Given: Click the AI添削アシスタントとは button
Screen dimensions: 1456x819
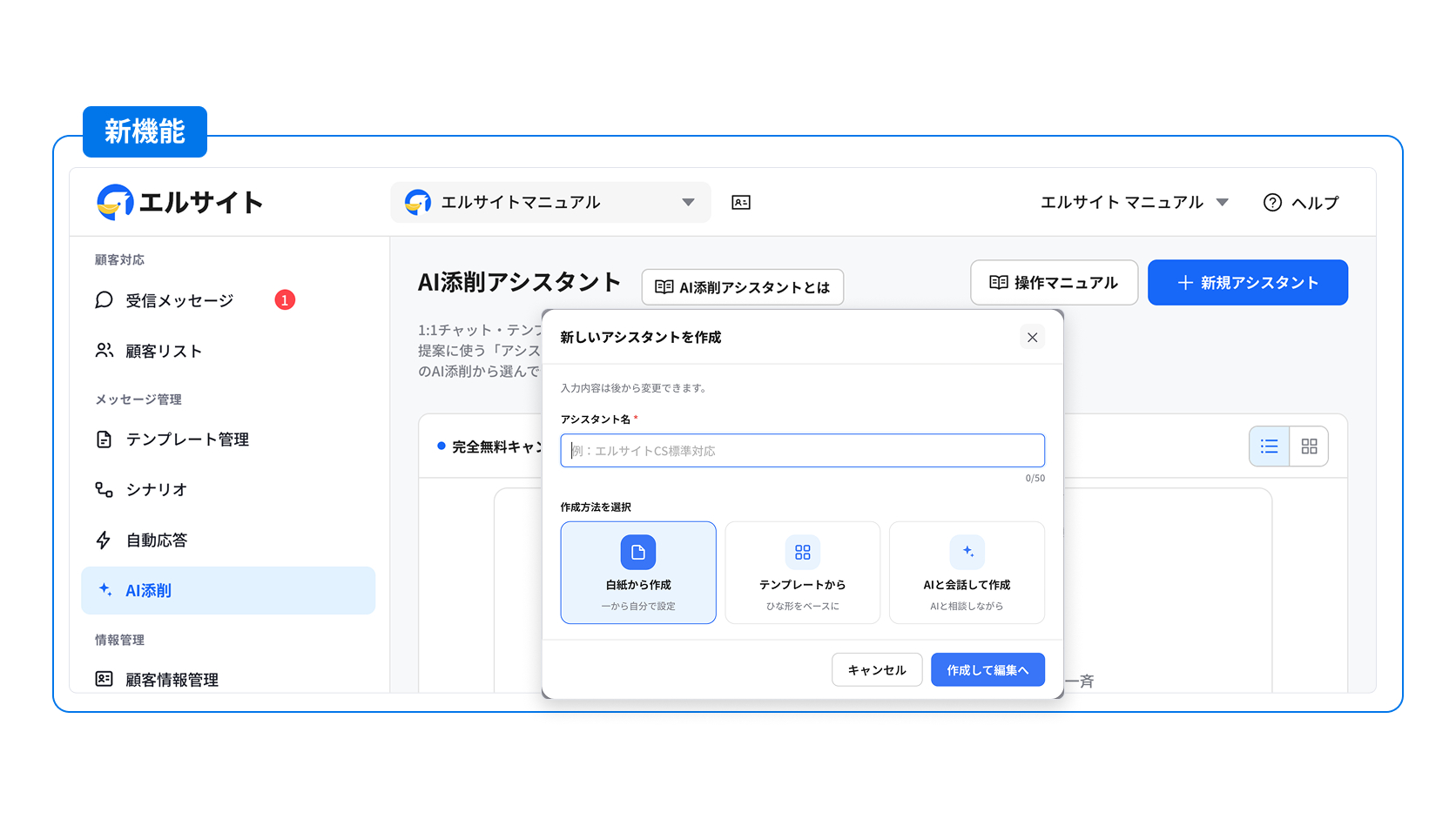Looking at the screenshot, I should (743, 287).
